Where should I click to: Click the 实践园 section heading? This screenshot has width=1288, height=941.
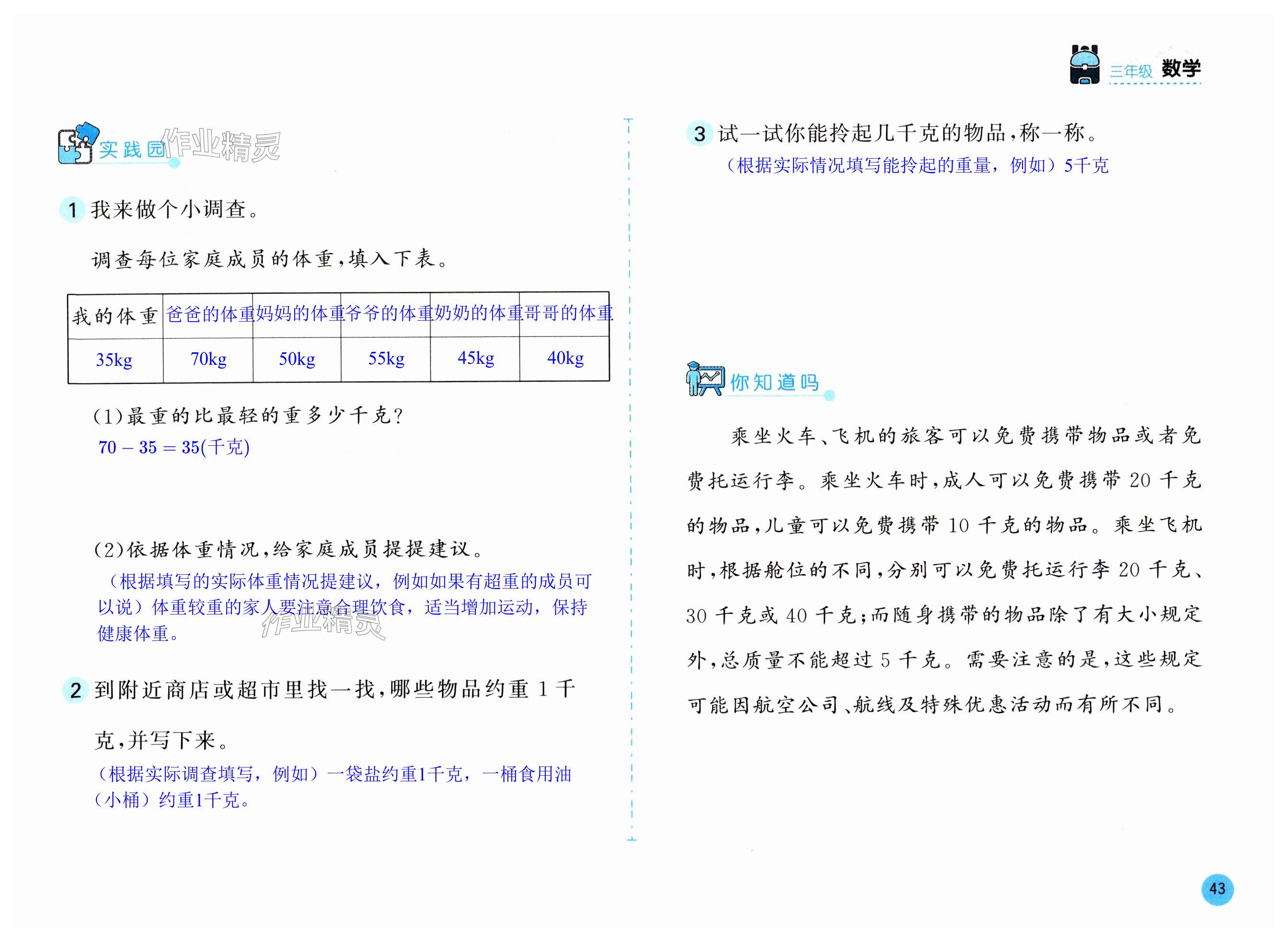click(x=132, y=151)
